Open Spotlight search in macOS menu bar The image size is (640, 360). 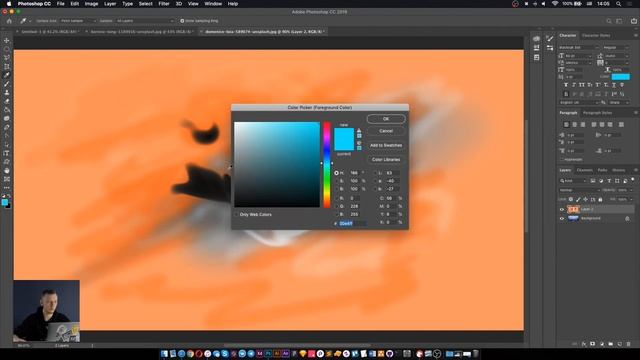619,4
